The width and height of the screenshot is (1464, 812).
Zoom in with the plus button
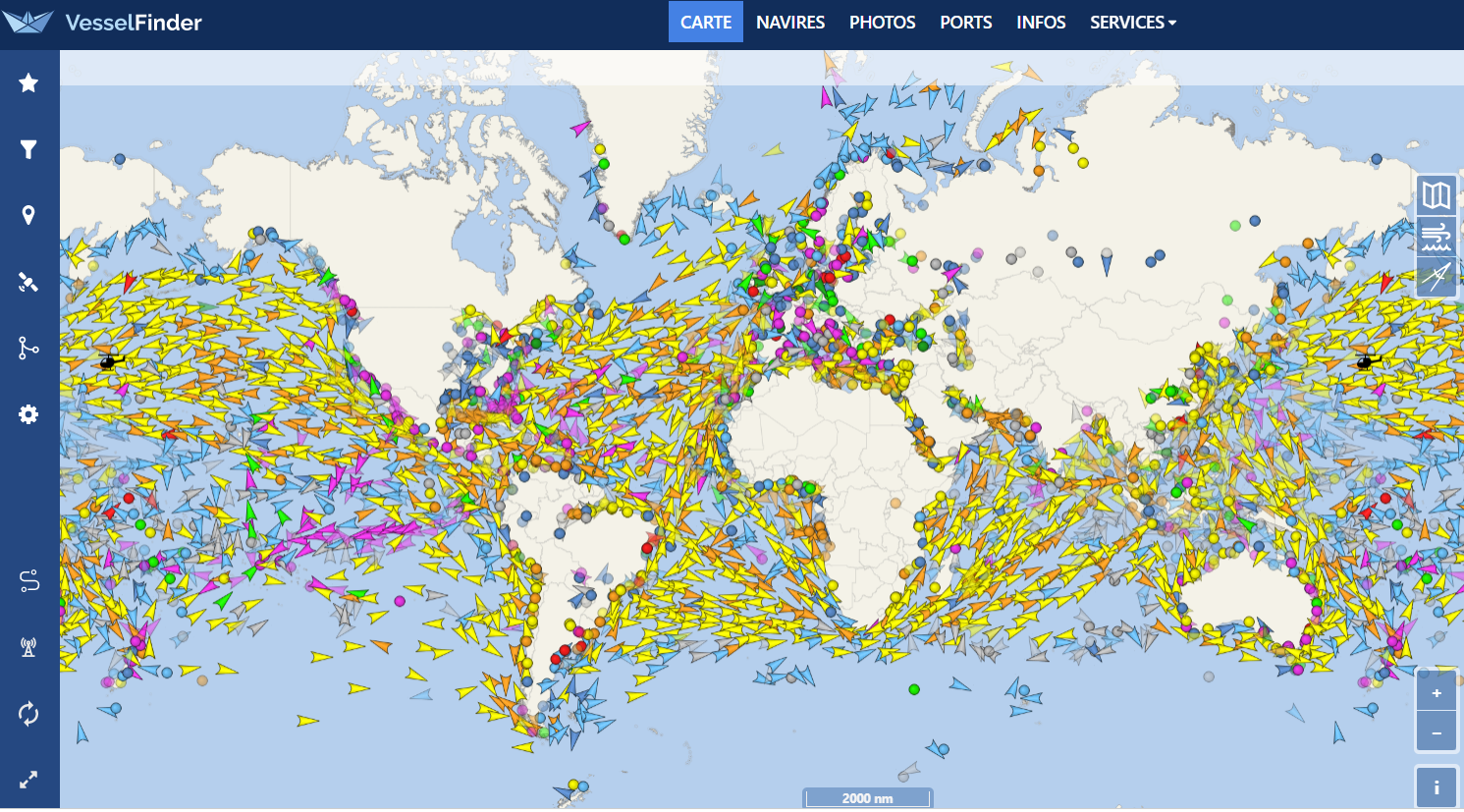click(1436, 693)
